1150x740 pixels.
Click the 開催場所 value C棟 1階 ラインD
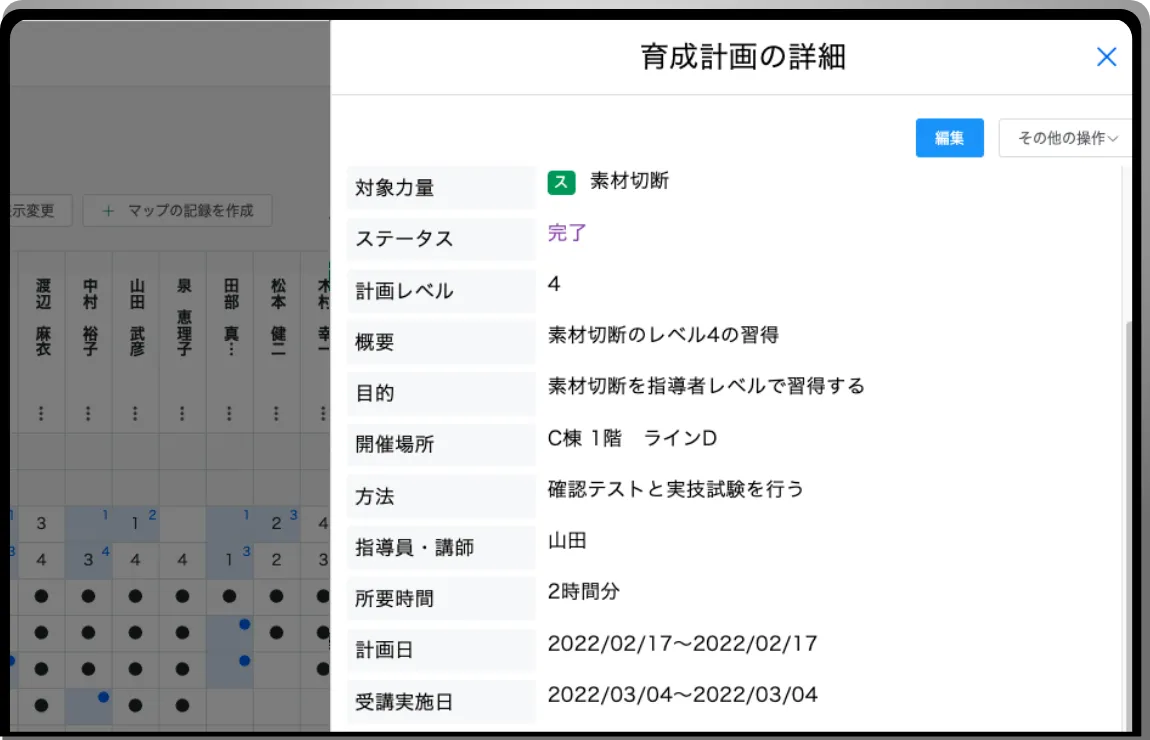[x=632, y=438]
